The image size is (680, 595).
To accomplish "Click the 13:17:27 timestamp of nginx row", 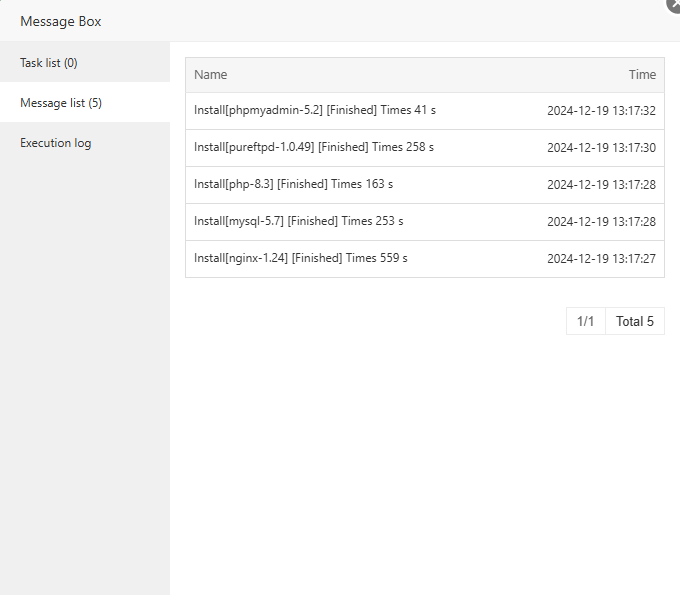I will pos(601,258).
